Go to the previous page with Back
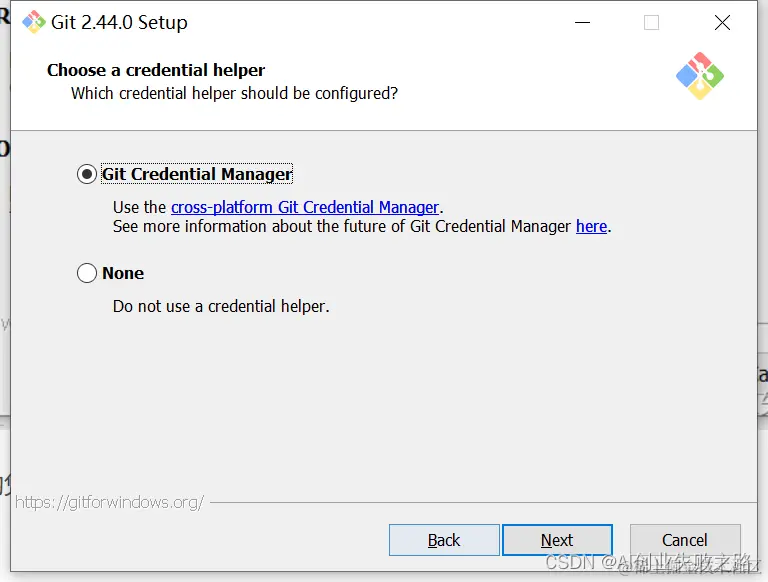The width and height of the screenshot is (768, 582). (x=444, y=540)
